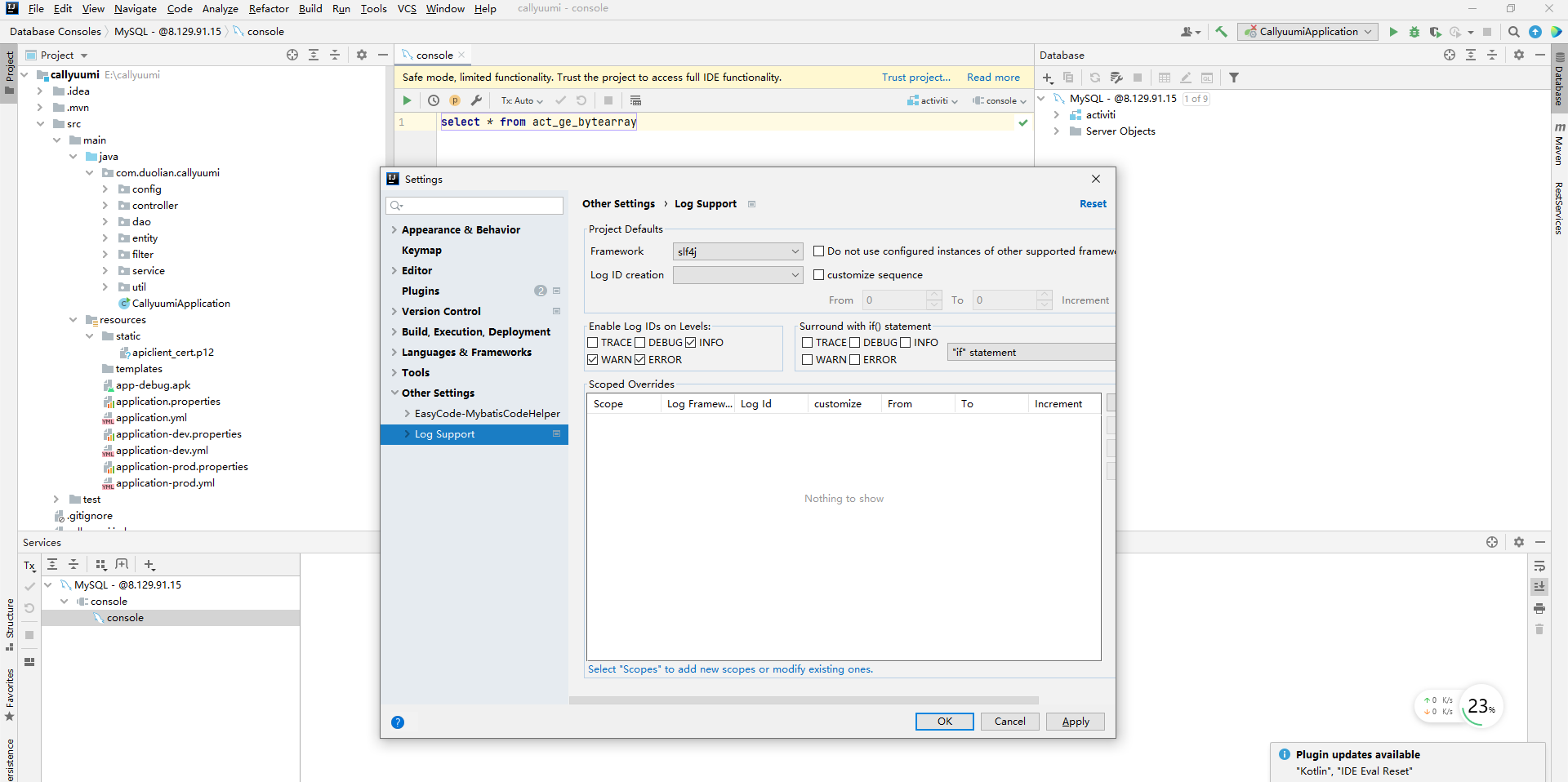Click the Settings search field

tap(474, 206)
